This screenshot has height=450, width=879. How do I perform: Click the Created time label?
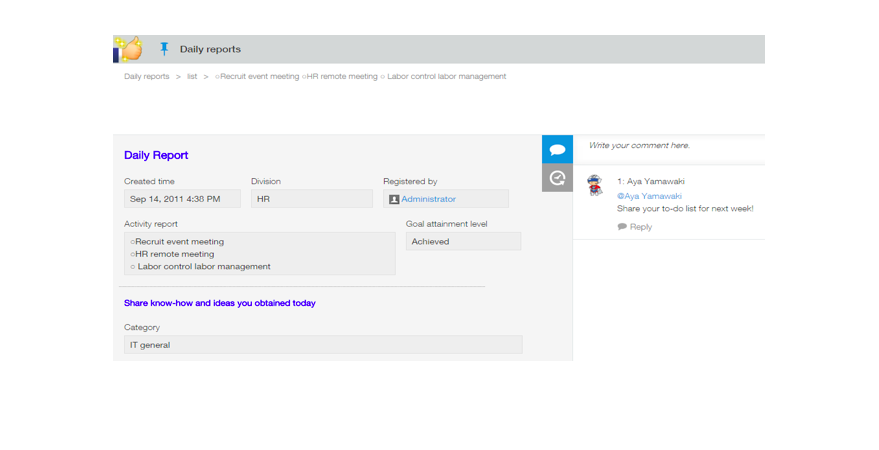[149, 182]
